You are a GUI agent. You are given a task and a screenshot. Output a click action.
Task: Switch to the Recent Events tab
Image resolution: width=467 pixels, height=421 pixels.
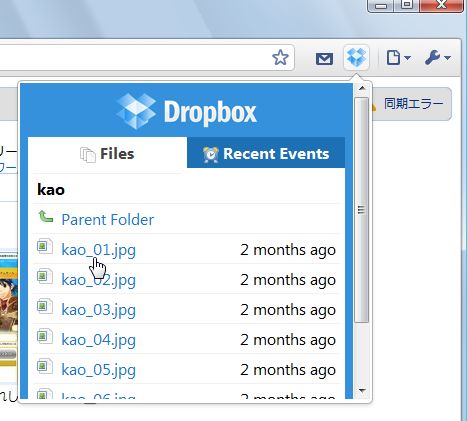tap(266, 154)
